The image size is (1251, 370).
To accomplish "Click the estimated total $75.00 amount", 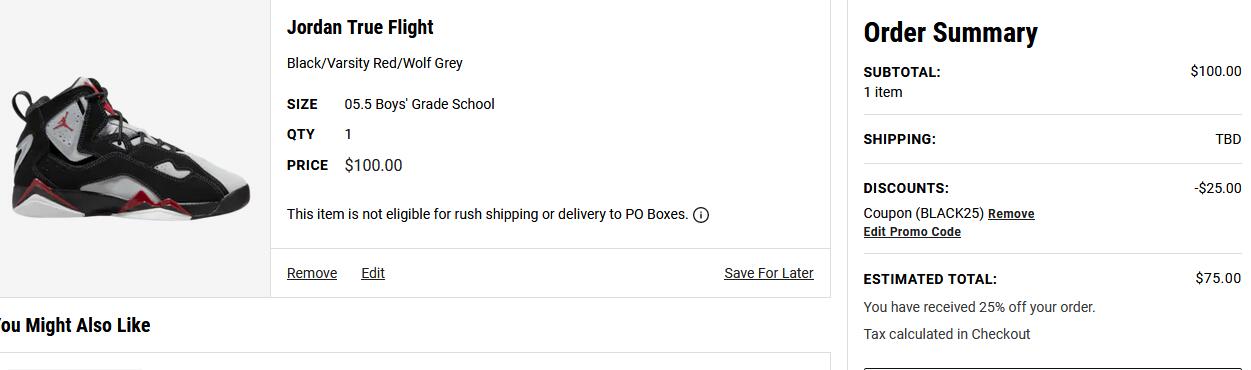I will 1218,278.
